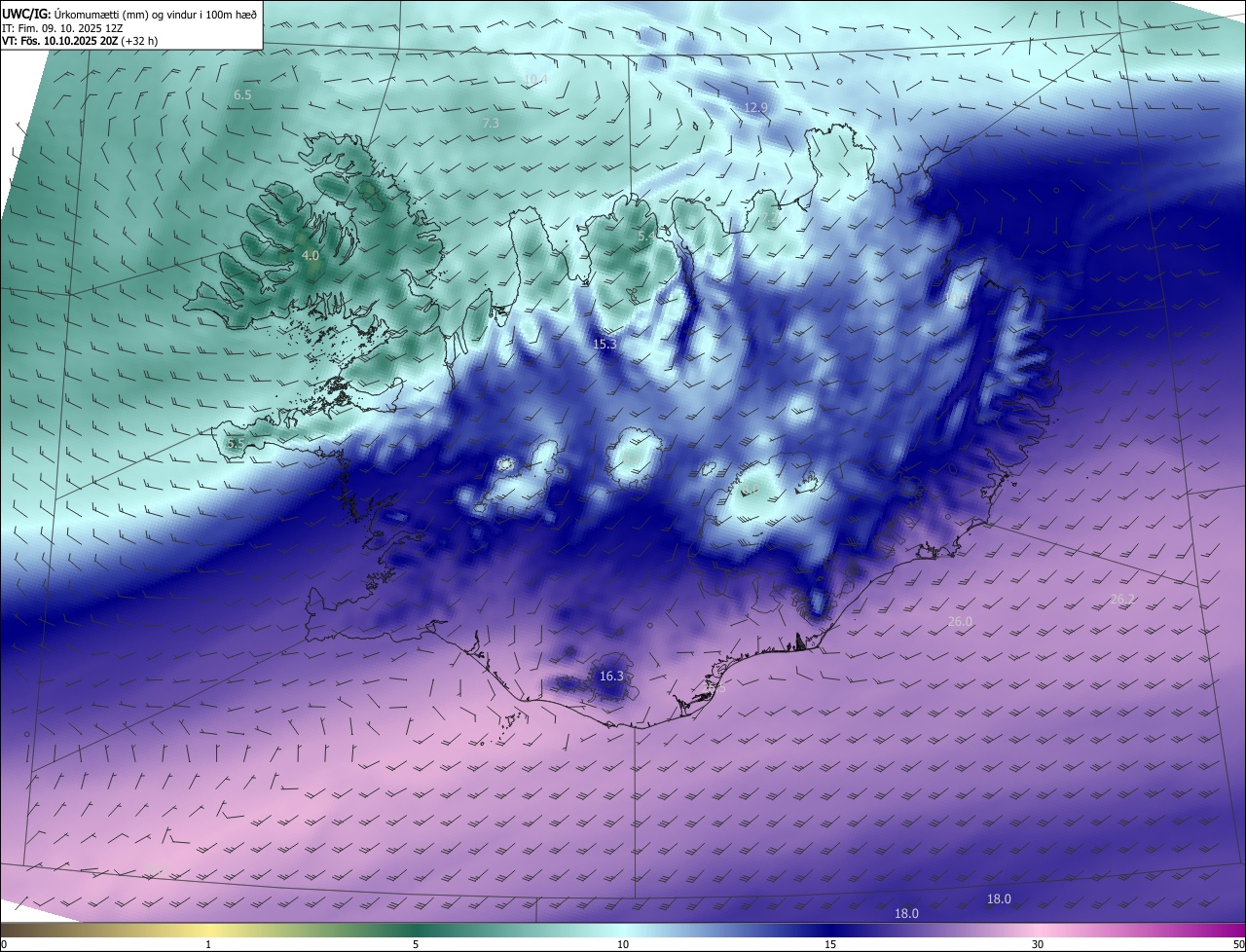This screenshot has height=952, width=1246.
Task: Click the 26.2 value label
Action: 1122,600
